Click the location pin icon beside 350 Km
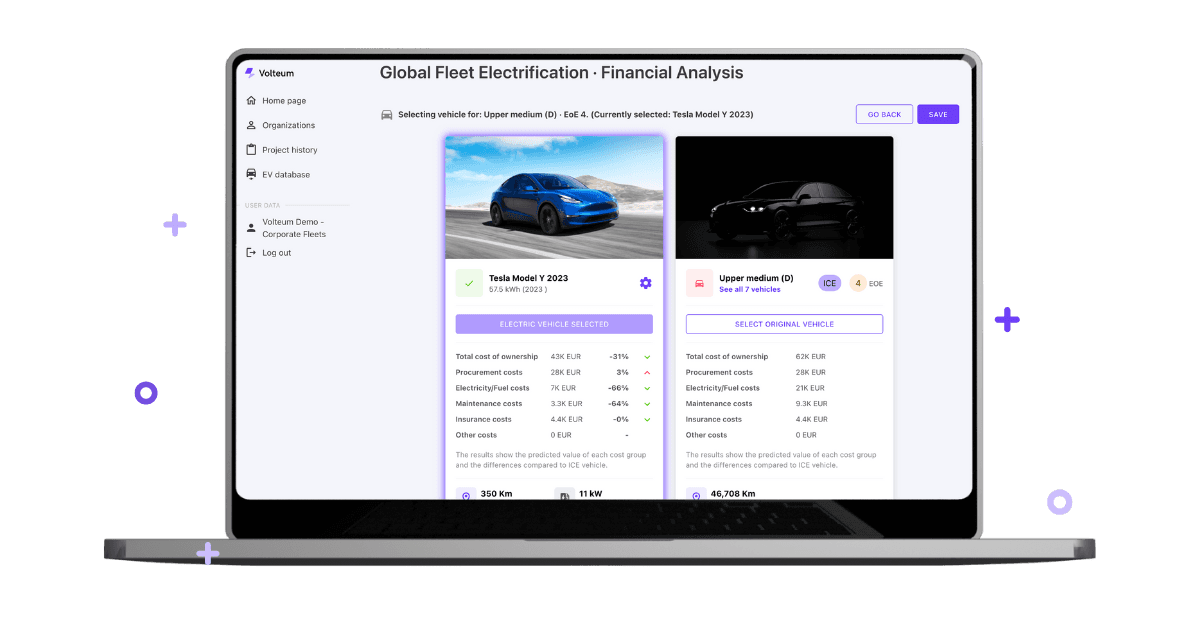The width and height of the screenshot is (1200, 628). [466, 495]
